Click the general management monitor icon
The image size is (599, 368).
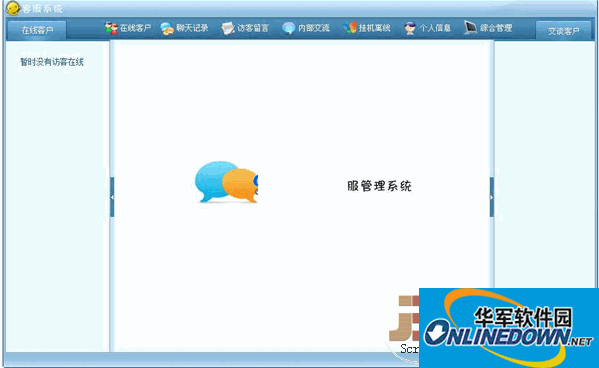(x=470, y=28)
